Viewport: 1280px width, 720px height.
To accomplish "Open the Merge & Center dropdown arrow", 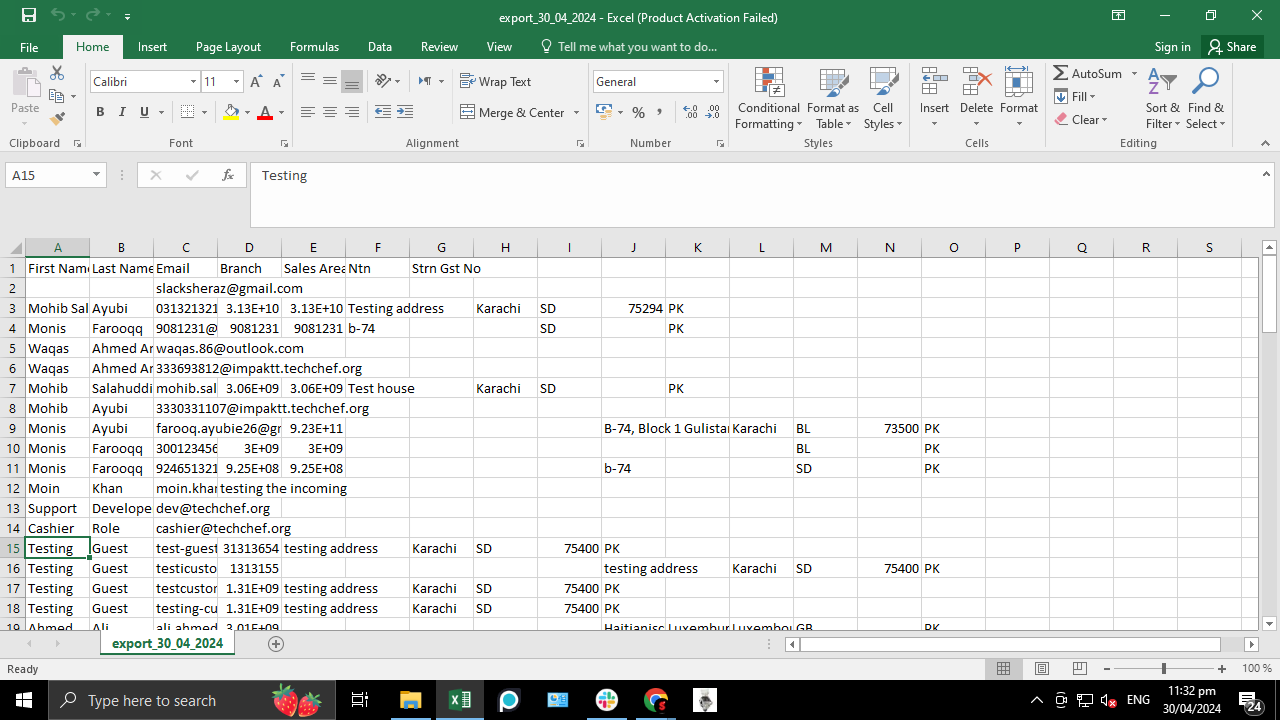I will click(577, 113).
